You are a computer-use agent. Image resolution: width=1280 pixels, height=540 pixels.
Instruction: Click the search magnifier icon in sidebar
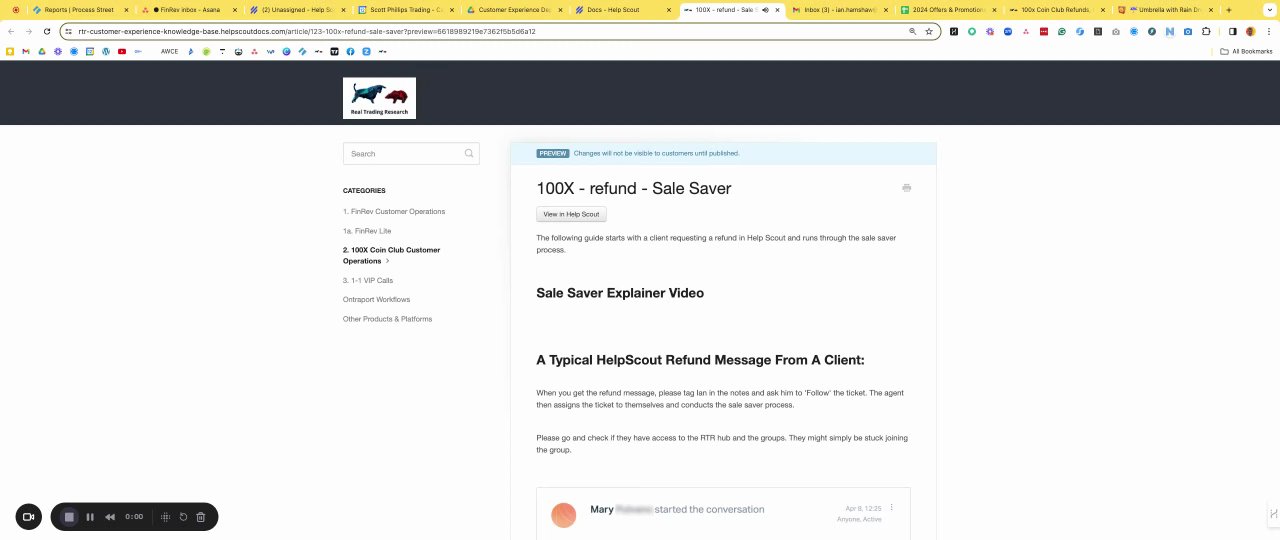468,153
